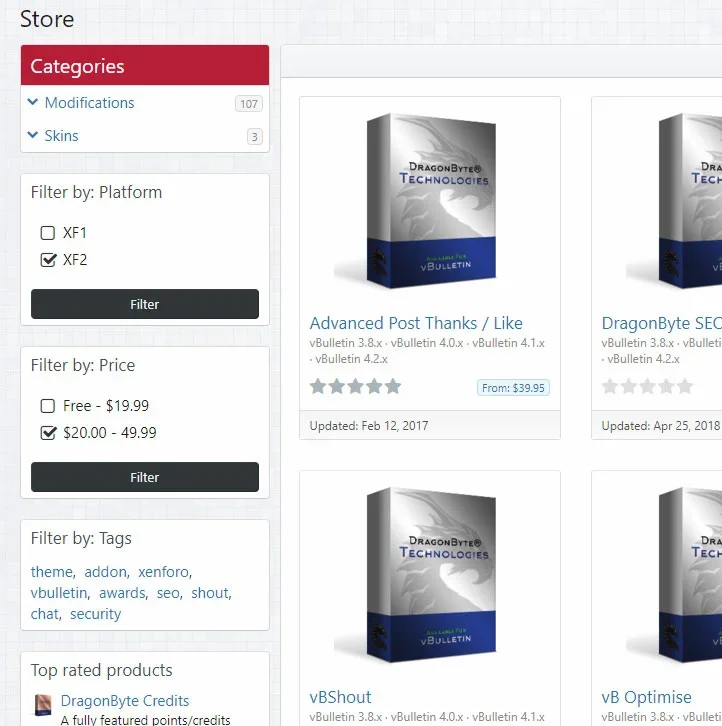Filter by the vbulletin tag
This screenshot has width=722, height=726.
59,593
